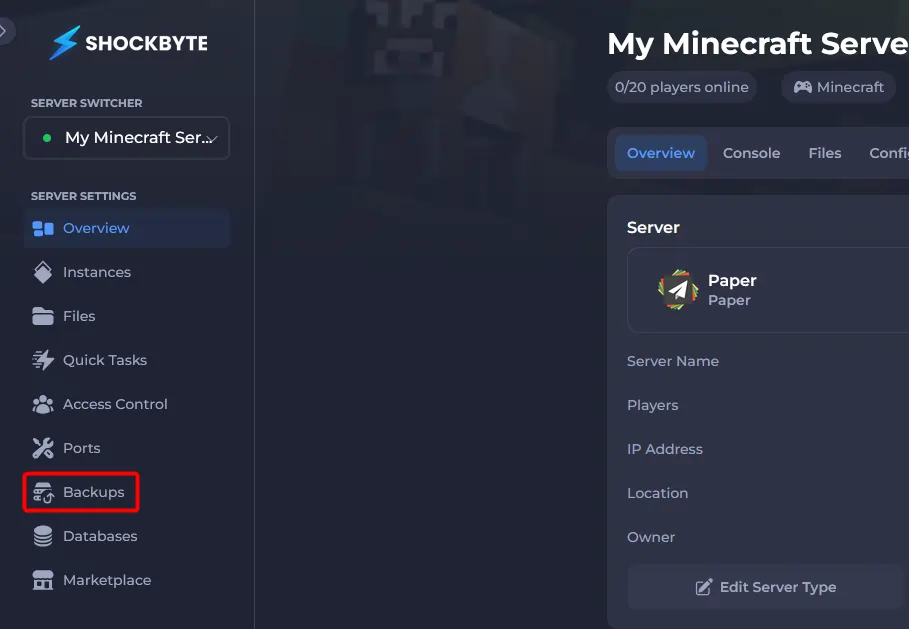
Task: Open Ports in the sidebar
Action: coord(127,448)
